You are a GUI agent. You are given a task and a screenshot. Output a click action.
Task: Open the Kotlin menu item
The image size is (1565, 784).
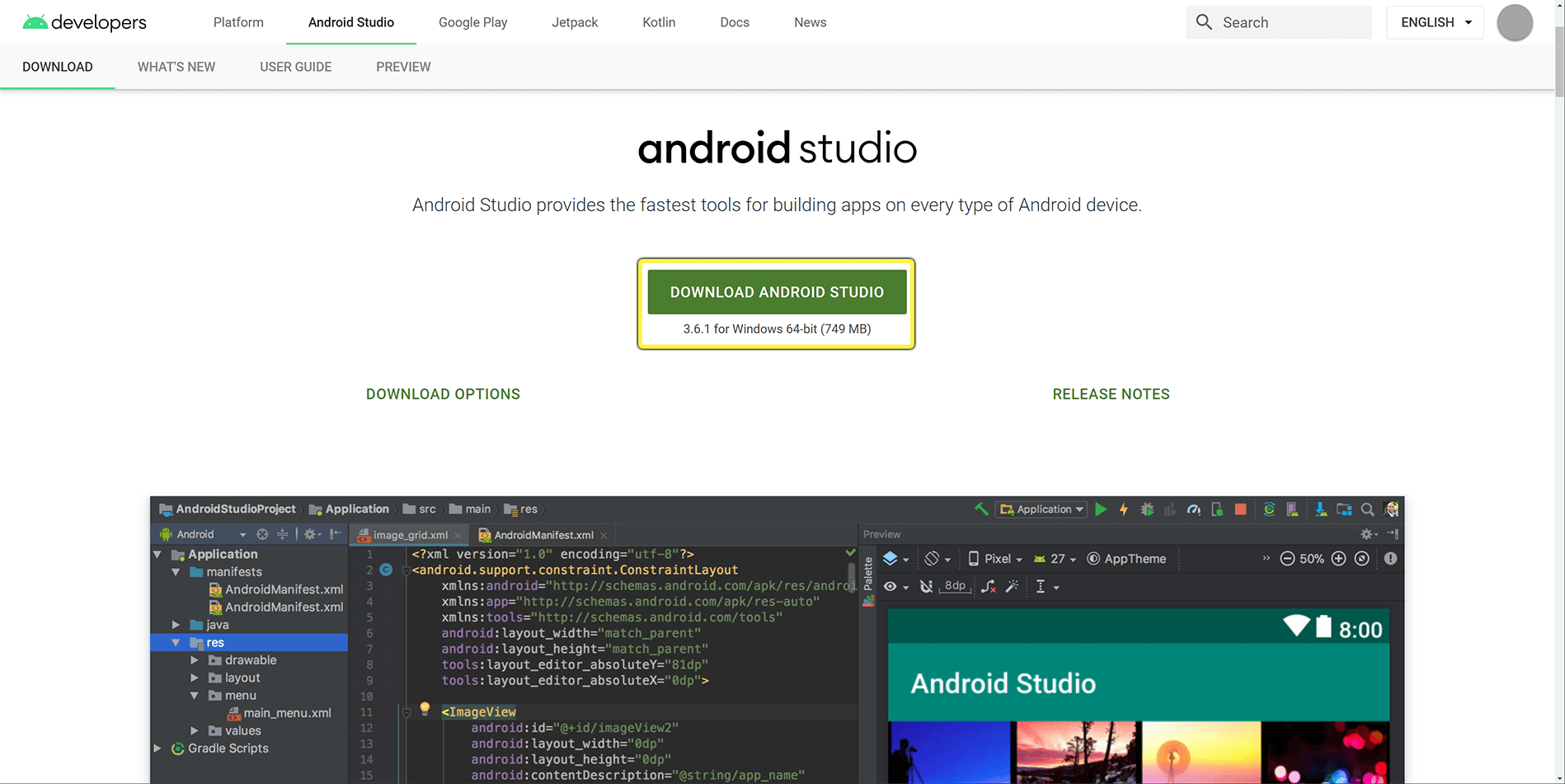pos(659,22)
